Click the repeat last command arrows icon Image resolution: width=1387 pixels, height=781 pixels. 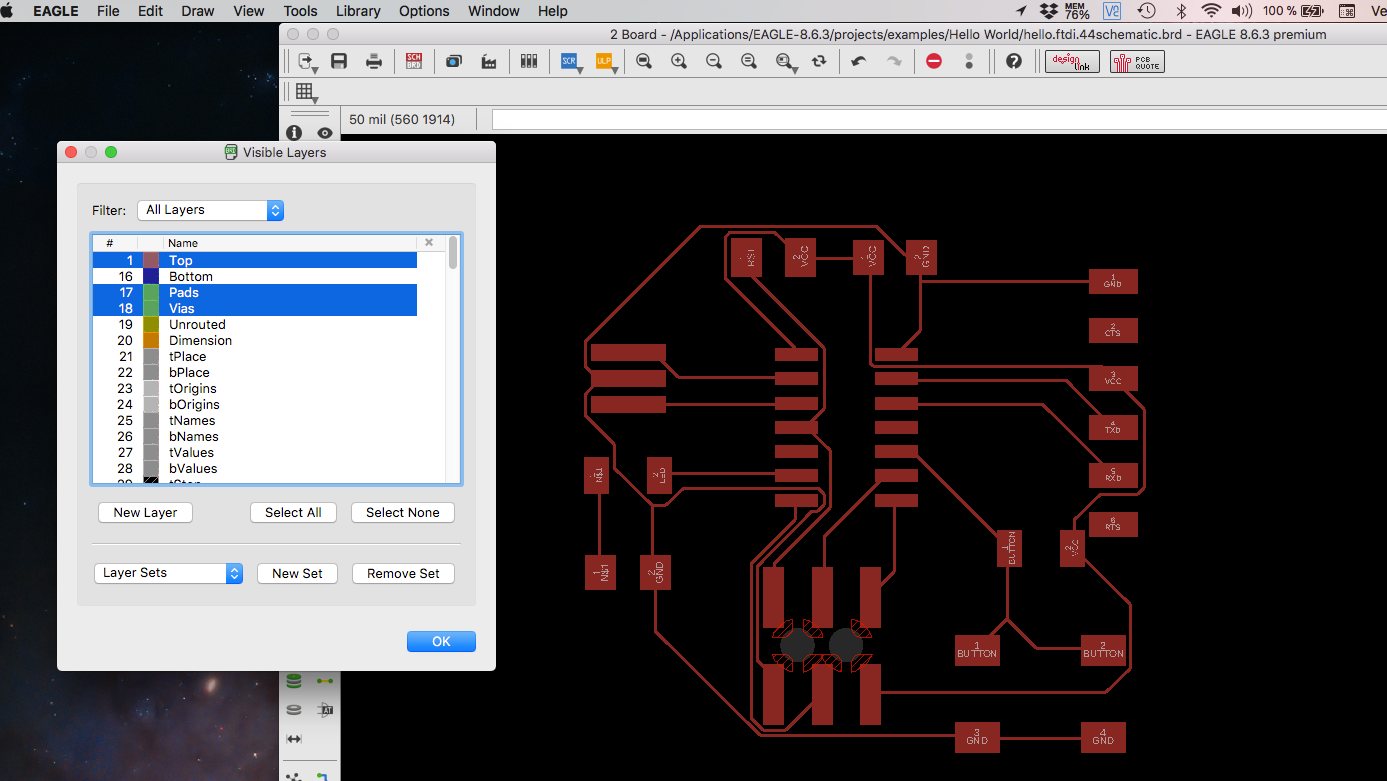(819, 61)
